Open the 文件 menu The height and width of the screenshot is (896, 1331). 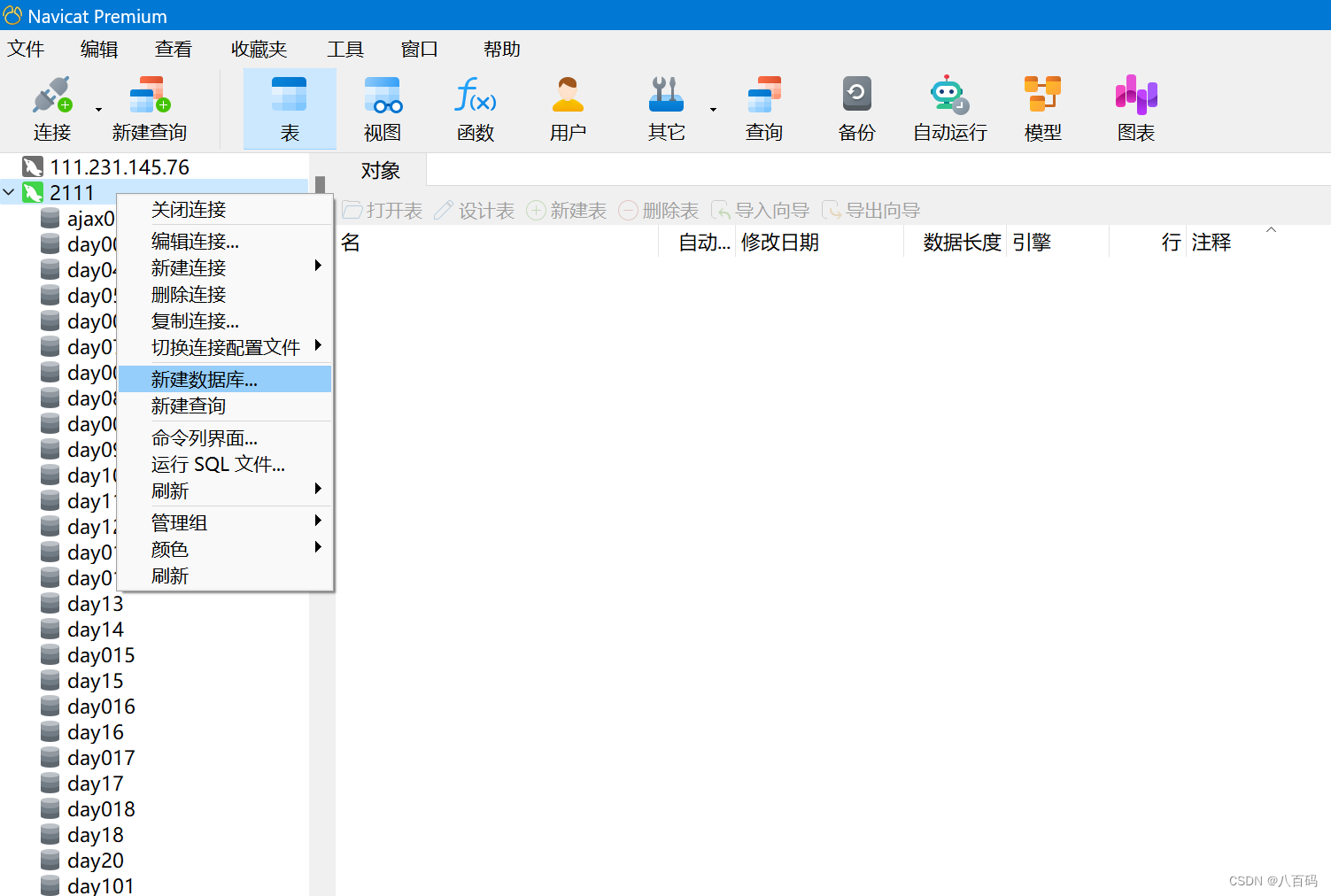click(26, 50)
